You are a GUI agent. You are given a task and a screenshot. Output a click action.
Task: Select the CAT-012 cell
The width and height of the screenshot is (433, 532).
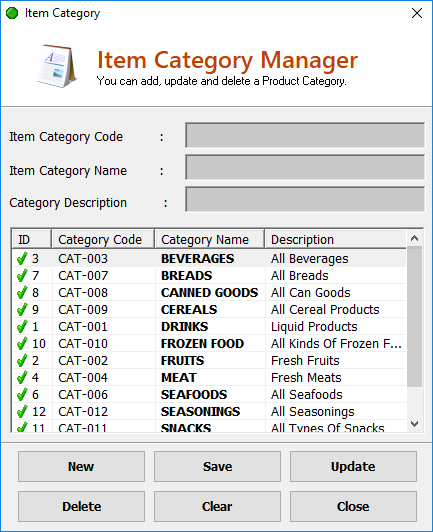(83, 412)
